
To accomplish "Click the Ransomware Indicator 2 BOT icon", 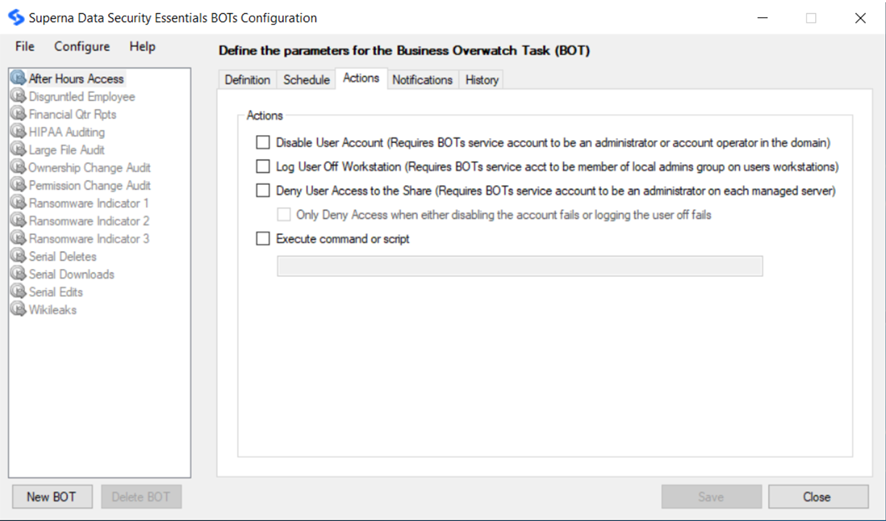I will pyautogui.click(x=18, y=220).
